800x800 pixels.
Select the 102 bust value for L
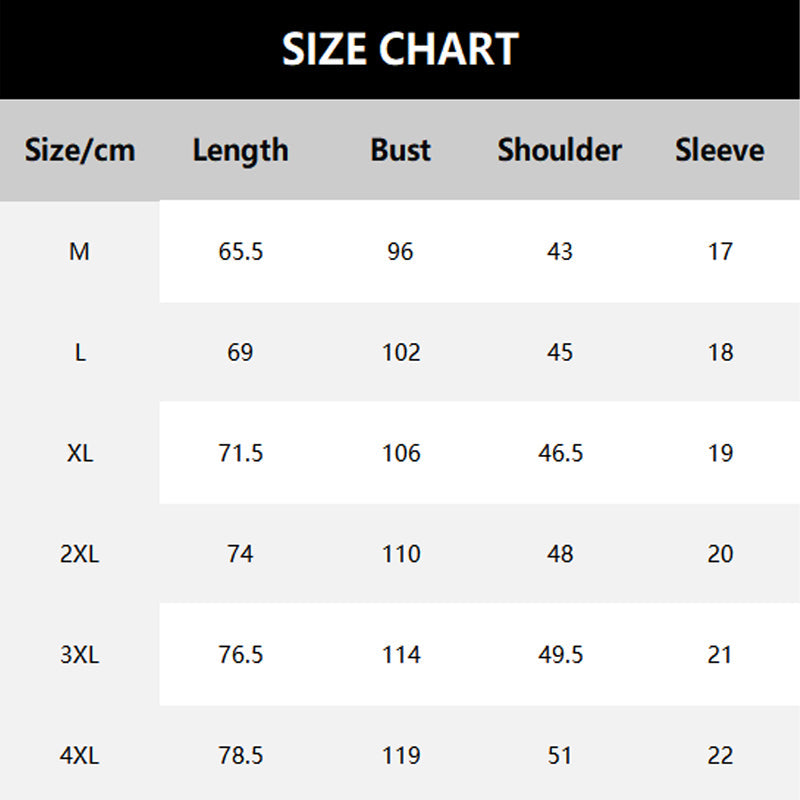click(400, 353)
